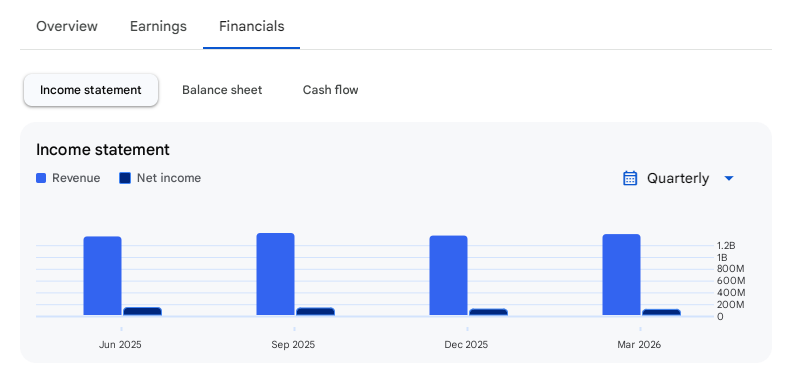Click the Dec 2025 net income bar
Viewport: 792px width, 385px height.
488,312
